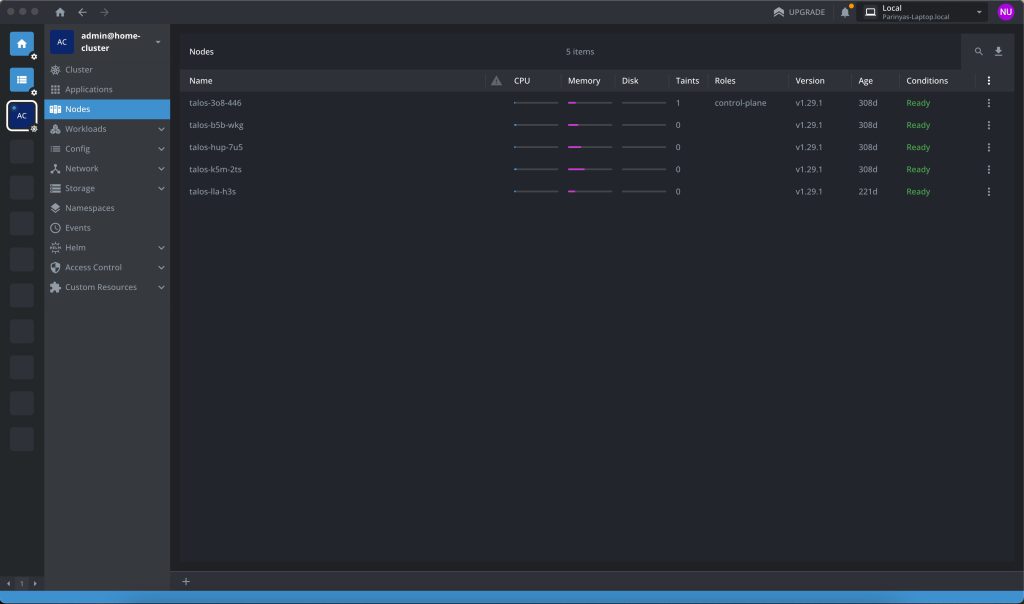The height and width of the screenshot is (604, 1024).
Task: Click memory usage bar for talos-hup-7u5
Action: pyautogui.click(x=590, y=147)
